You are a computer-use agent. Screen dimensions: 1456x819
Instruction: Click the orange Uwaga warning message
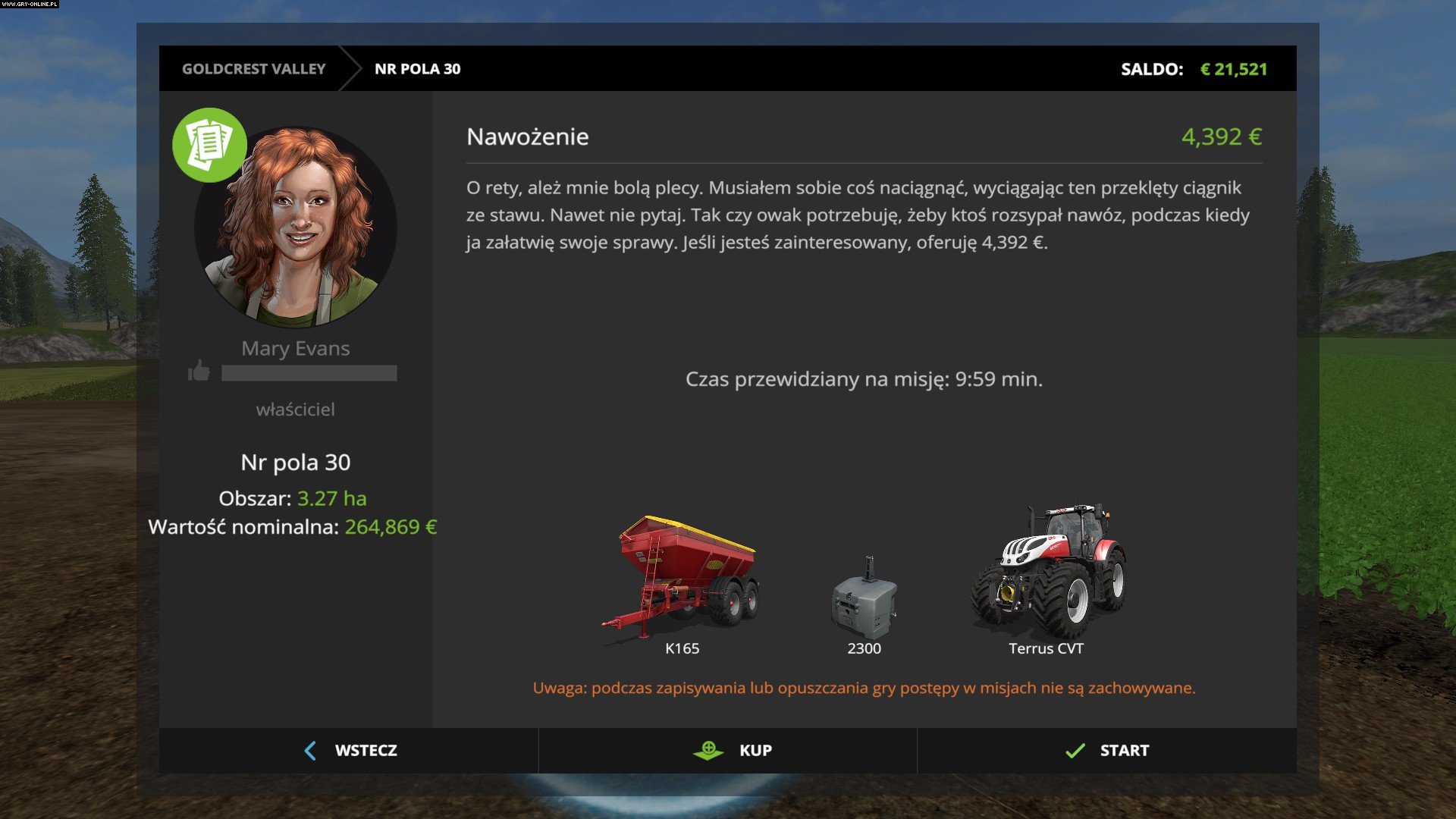[864, 688]
